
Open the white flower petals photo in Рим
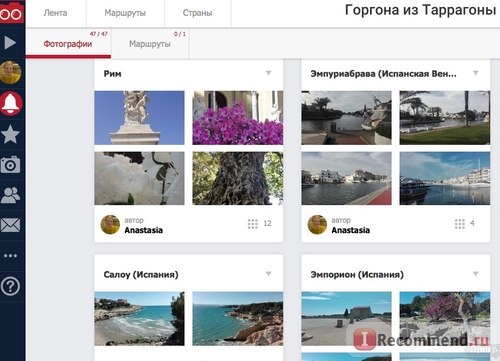139,178
